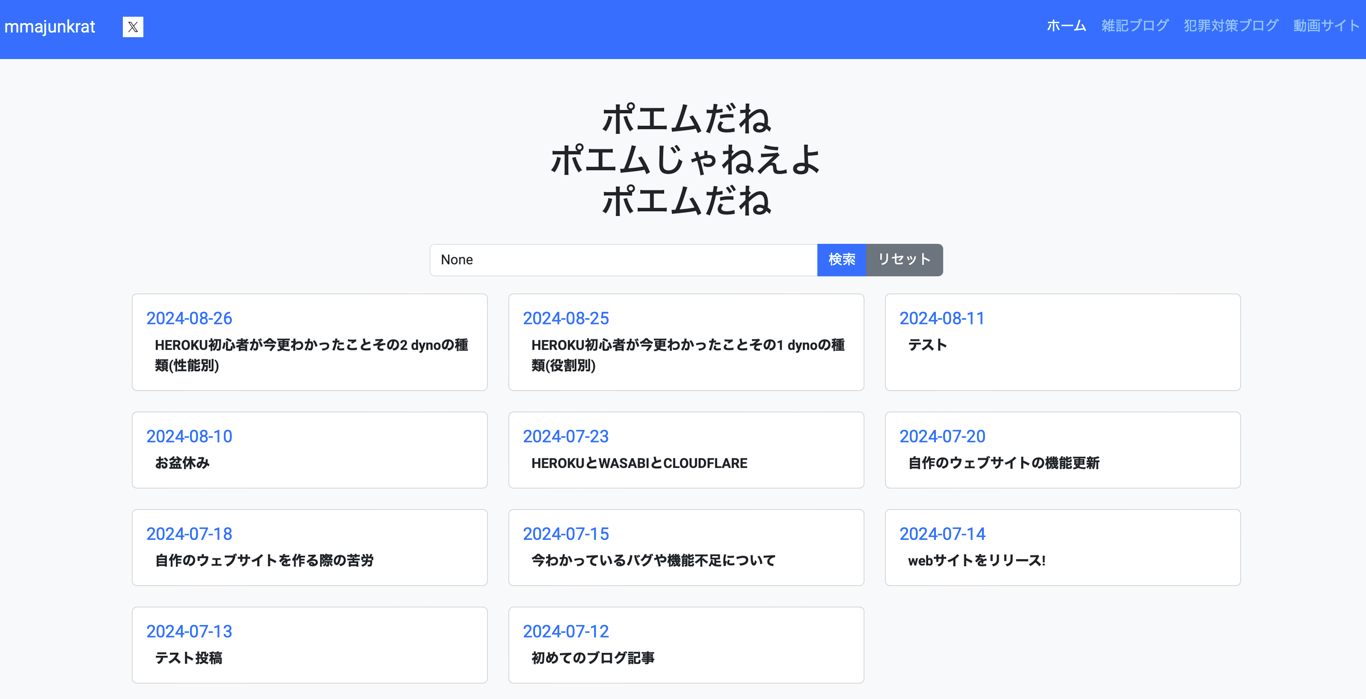Open the 2024-08-25 post date link
The height and width of the screenshot is (699, 1366).
pos(566,318)
